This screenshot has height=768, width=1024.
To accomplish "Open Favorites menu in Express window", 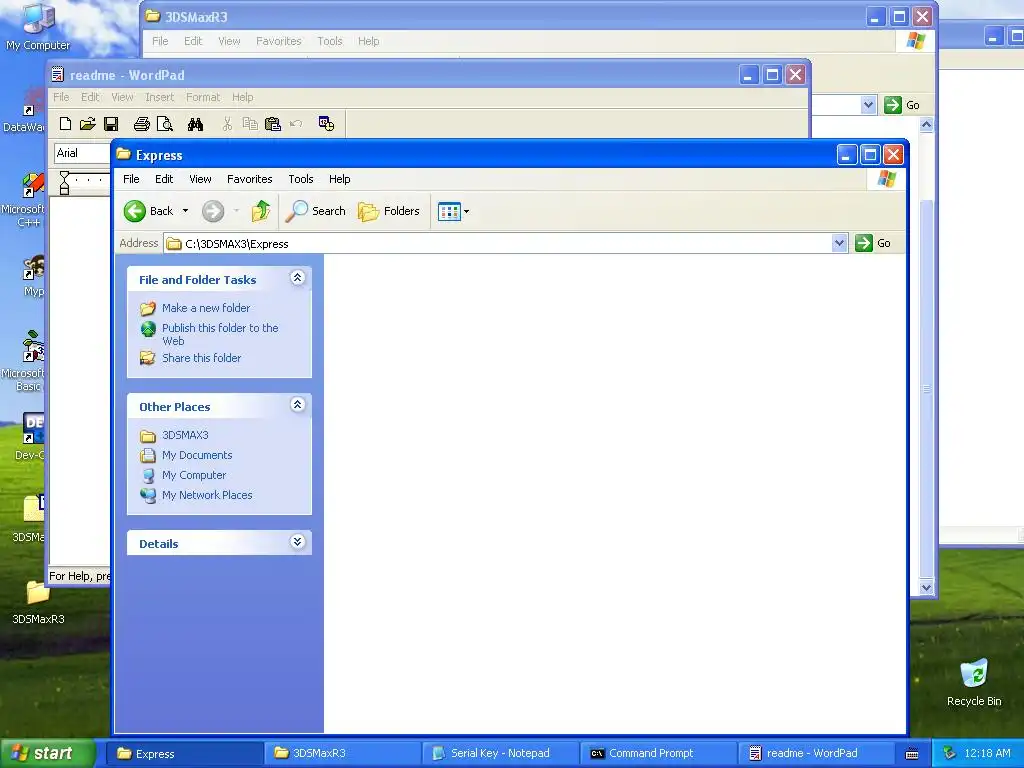I will click(249, 179).
